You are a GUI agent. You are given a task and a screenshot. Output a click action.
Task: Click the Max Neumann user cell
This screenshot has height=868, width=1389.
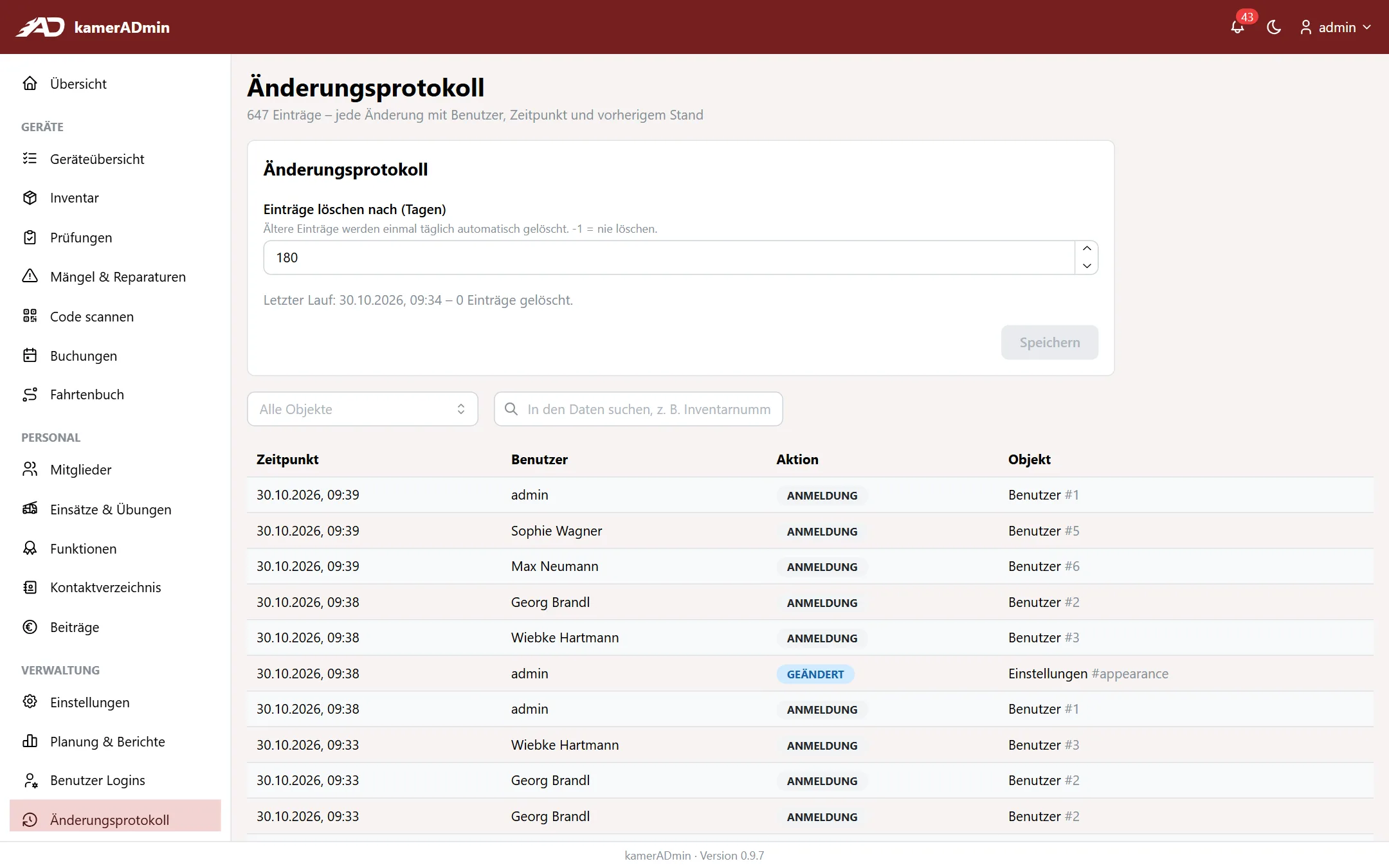click(555, 566)
